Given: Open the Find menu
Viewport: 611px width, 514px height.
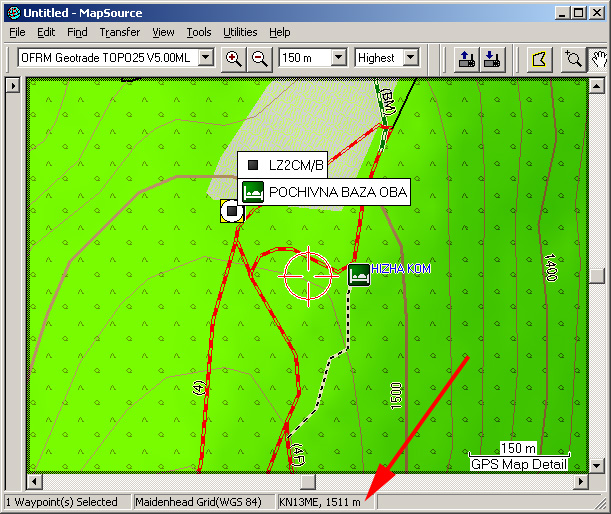Looking at the screenshot, I should tap(77, 32).
